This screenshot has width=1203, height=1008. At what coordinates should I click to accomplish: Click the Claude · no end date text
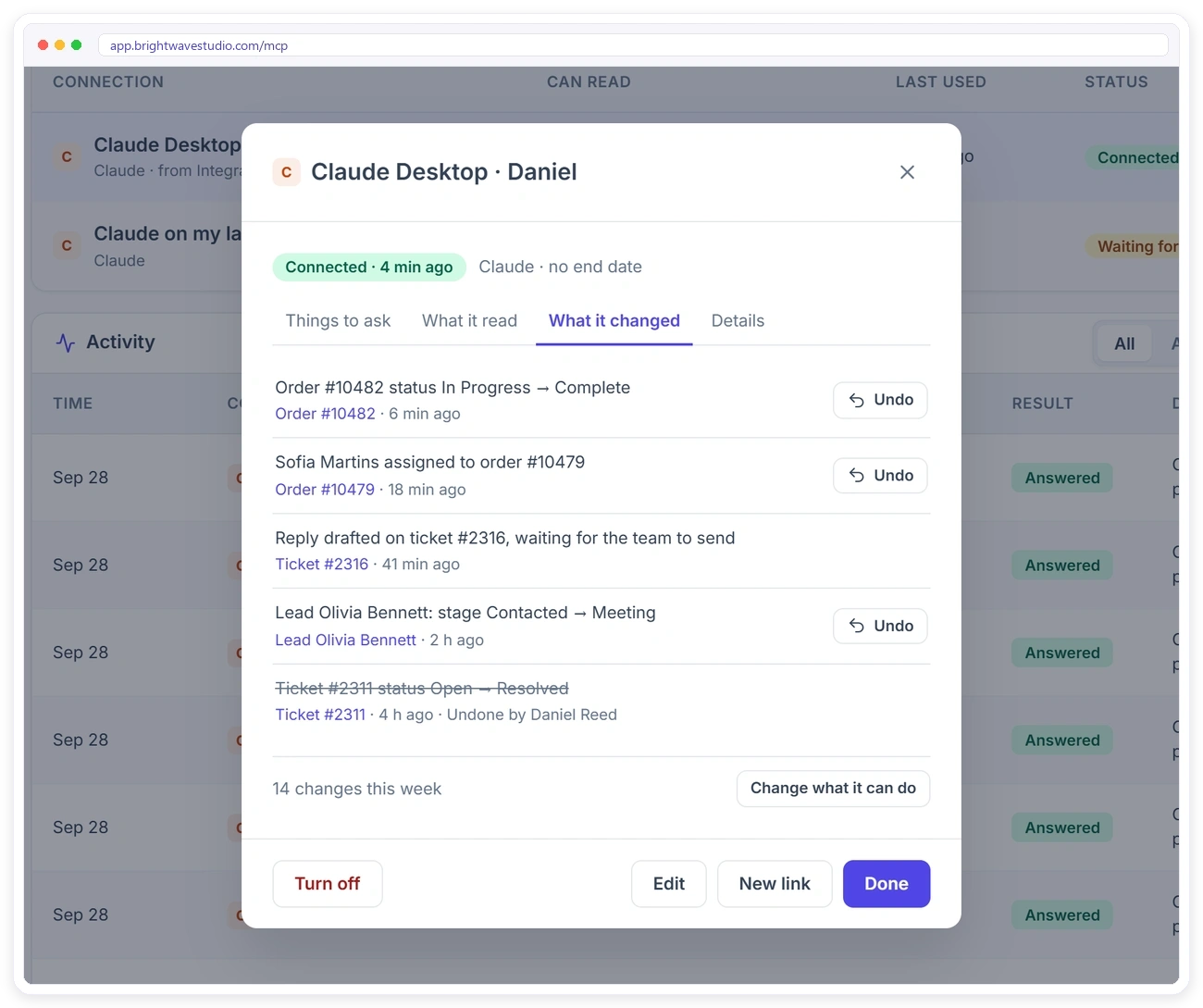tap(560, 268)
